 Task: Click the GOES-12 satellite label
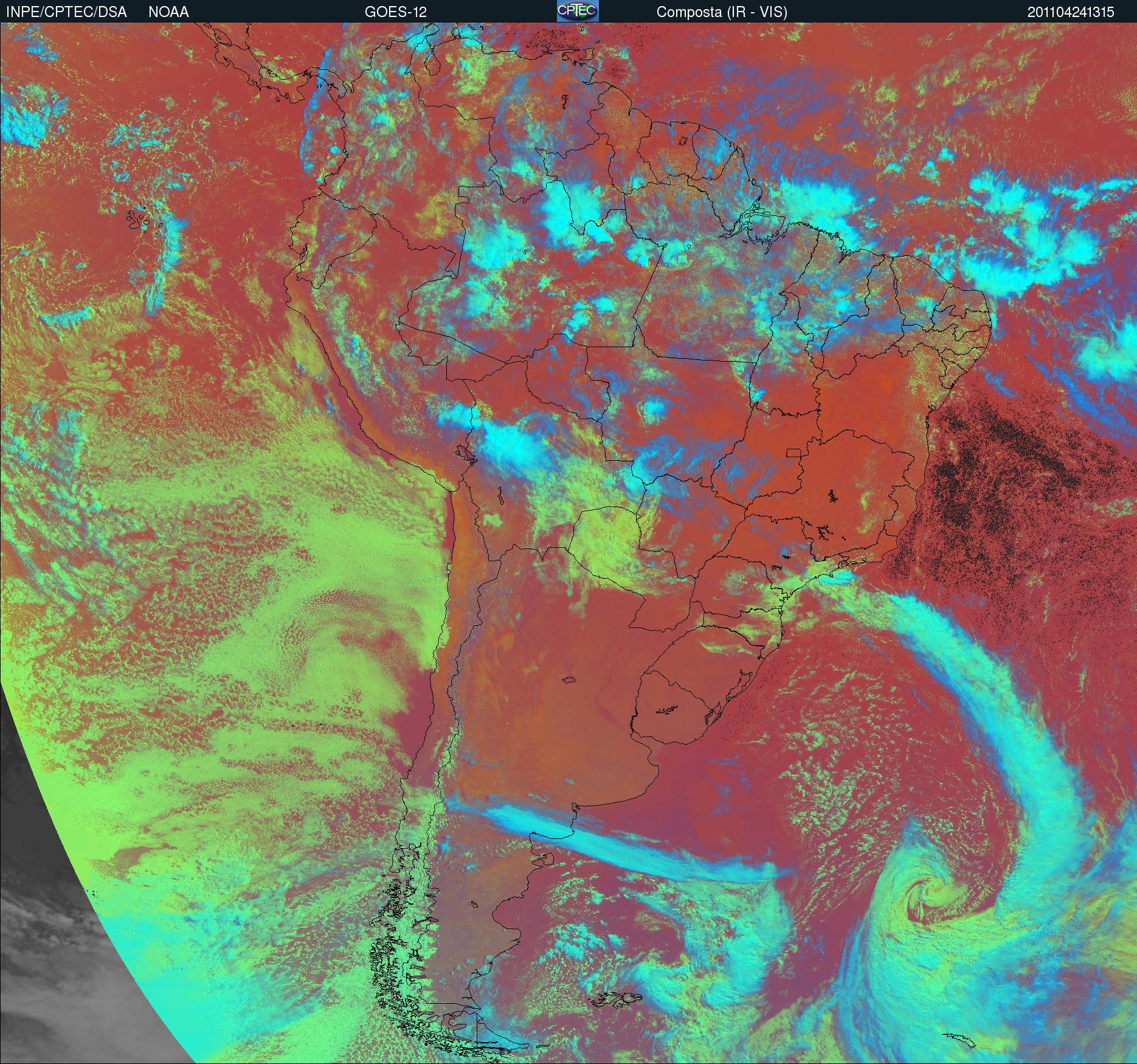[395, 12]
